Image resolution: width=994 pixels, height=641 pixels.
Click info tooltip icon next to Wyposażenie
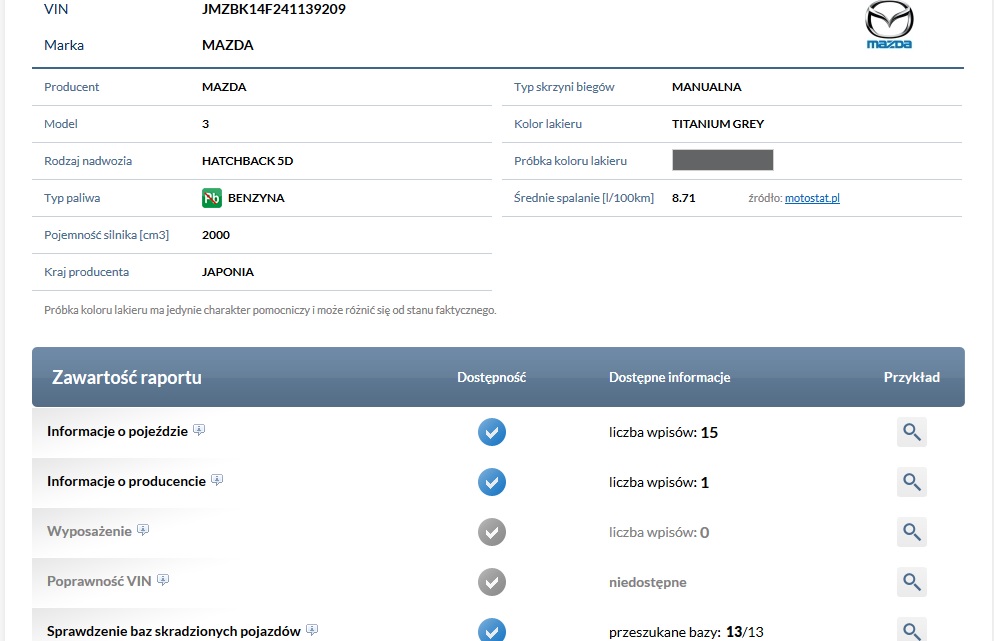(143, 530)
